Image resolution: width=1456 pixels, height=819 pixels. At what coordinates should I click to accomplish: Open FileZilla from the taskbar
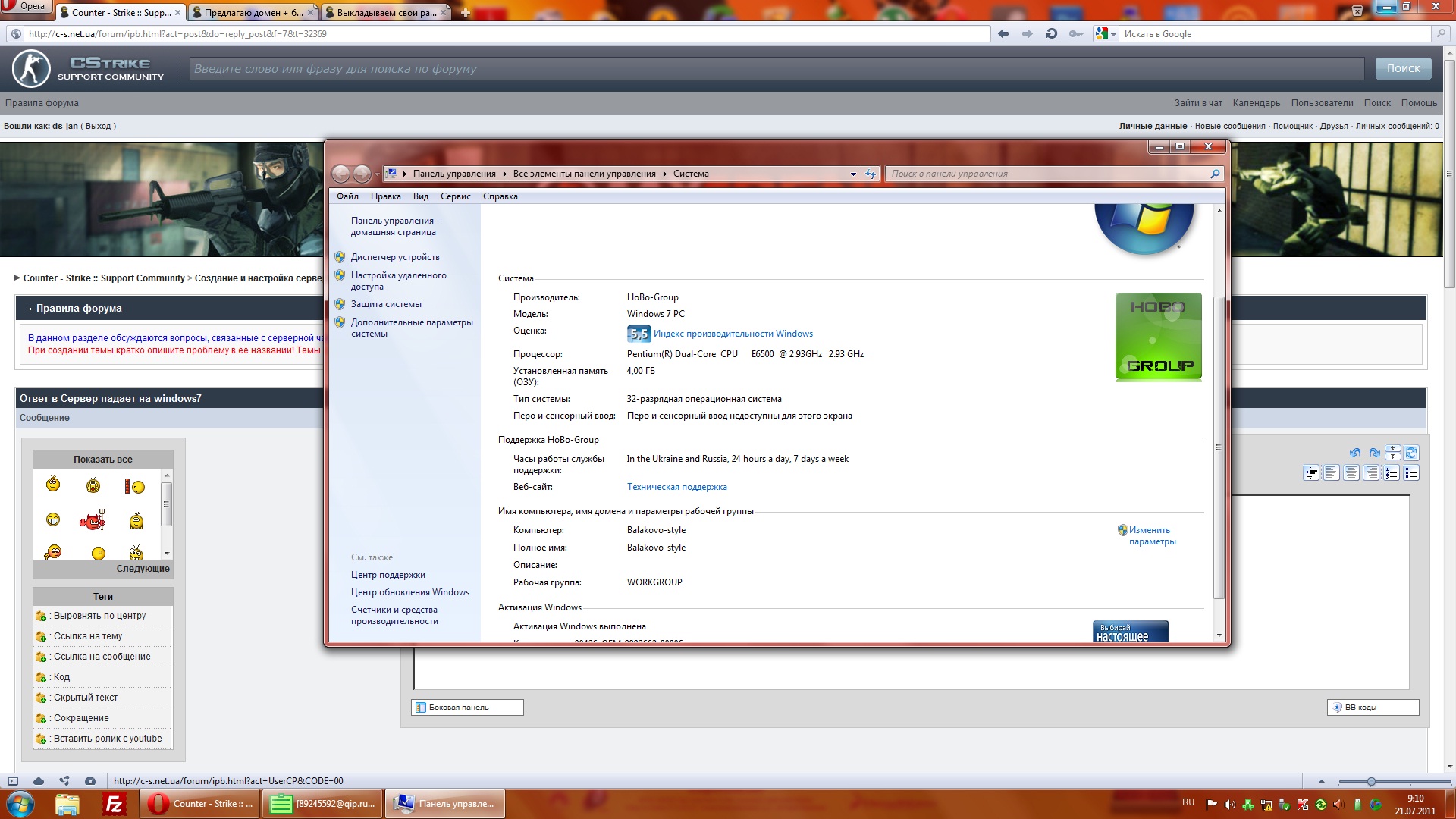[x=115, y=804]
